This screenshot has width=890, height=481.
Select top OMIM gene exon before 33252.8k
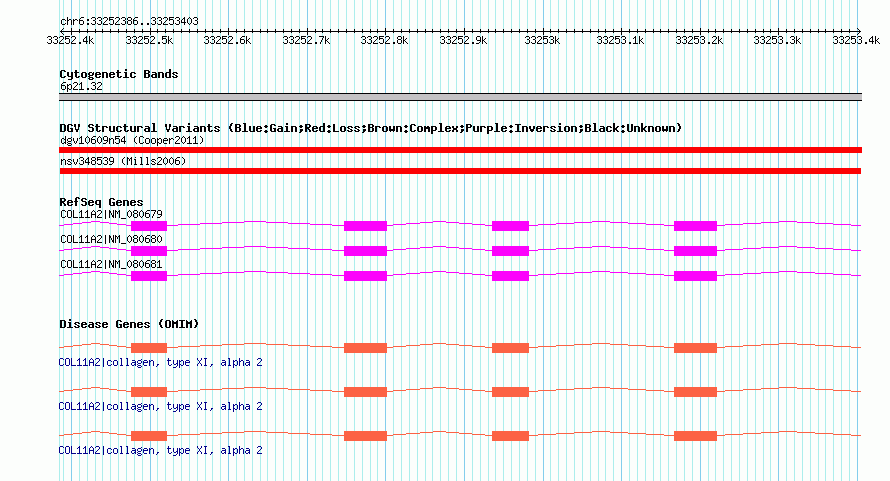(366, 348)
